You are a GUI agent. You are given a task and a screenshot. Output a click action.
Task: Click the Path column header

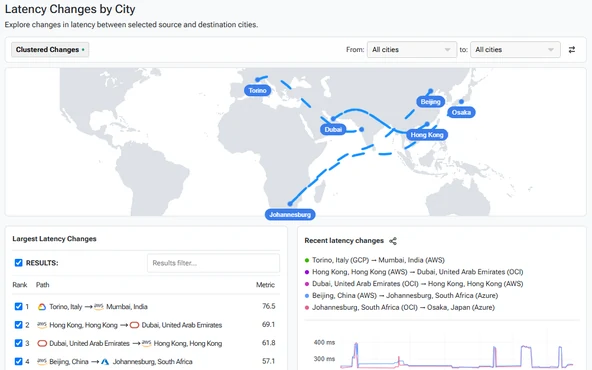click(x=43, y=285)
